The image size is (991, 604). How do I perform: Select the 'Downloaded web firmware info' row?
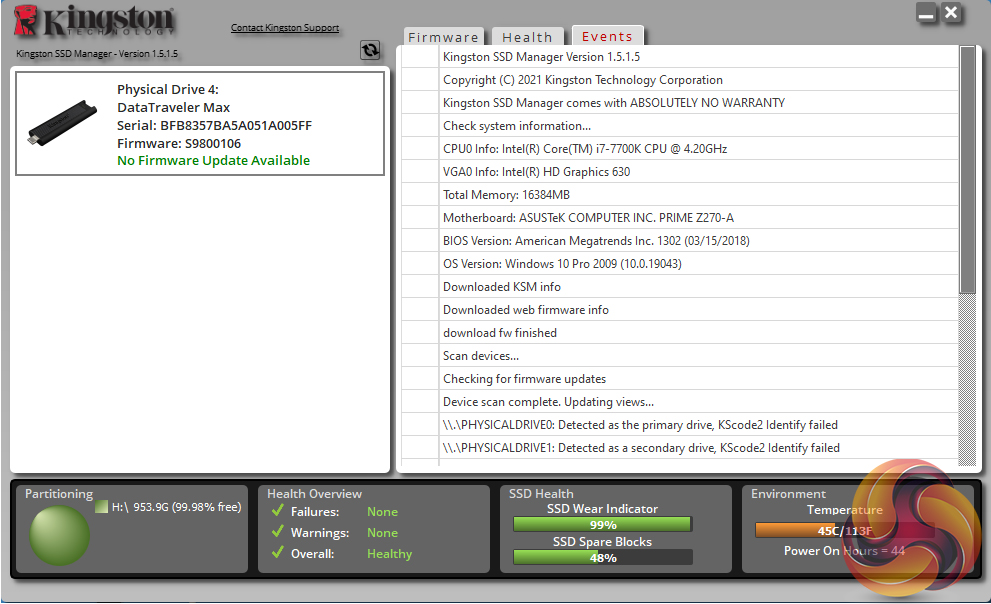click(x=680, y=310)
